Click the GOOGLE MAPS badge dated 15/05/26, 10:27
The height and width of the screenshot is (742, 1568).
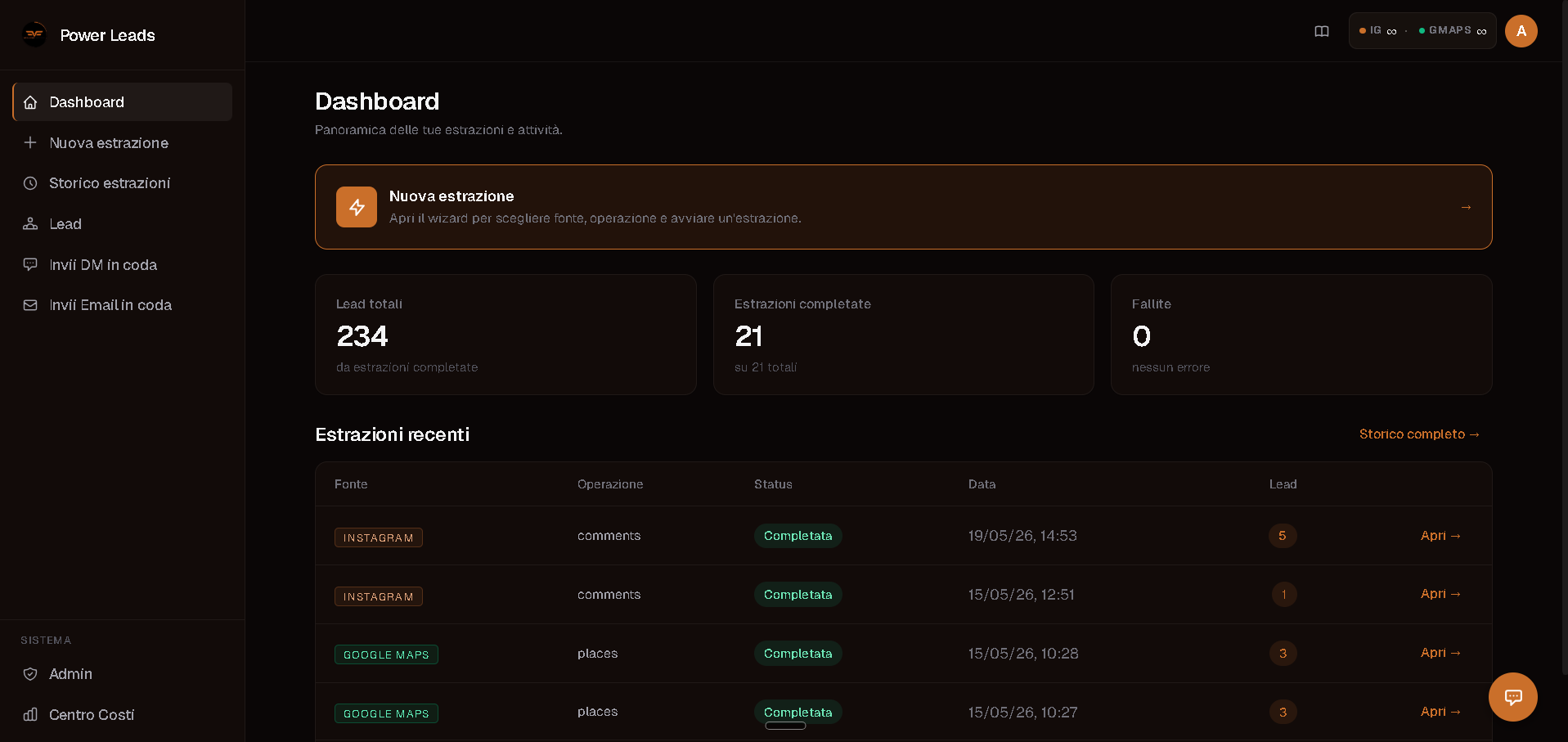386,713
